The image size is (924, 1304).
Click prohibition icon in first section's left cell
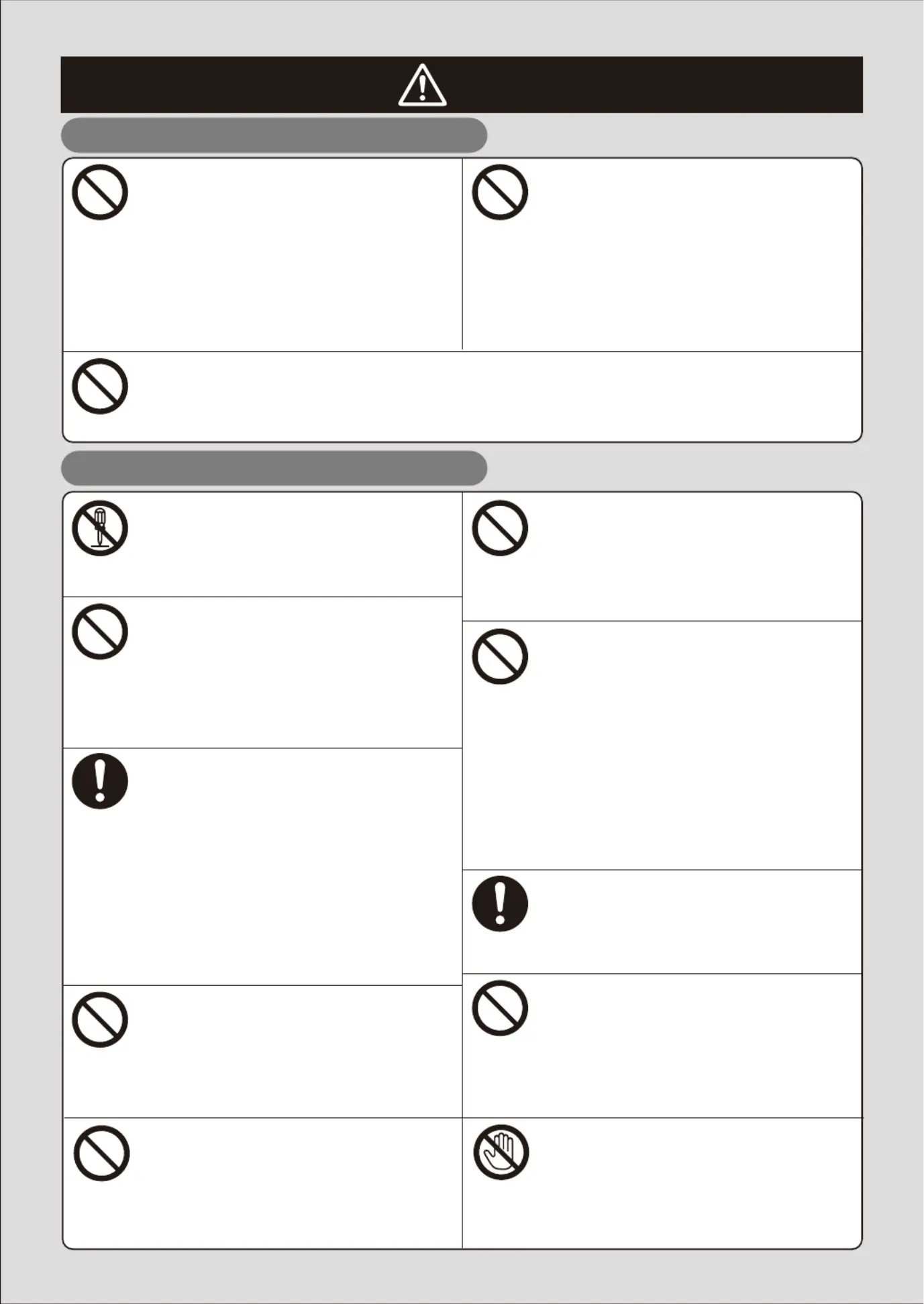point(100,192)
